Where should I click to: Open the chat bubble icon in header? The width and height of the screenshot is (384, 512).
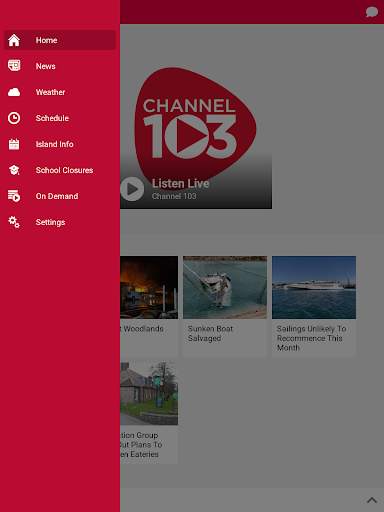point(372,12)
